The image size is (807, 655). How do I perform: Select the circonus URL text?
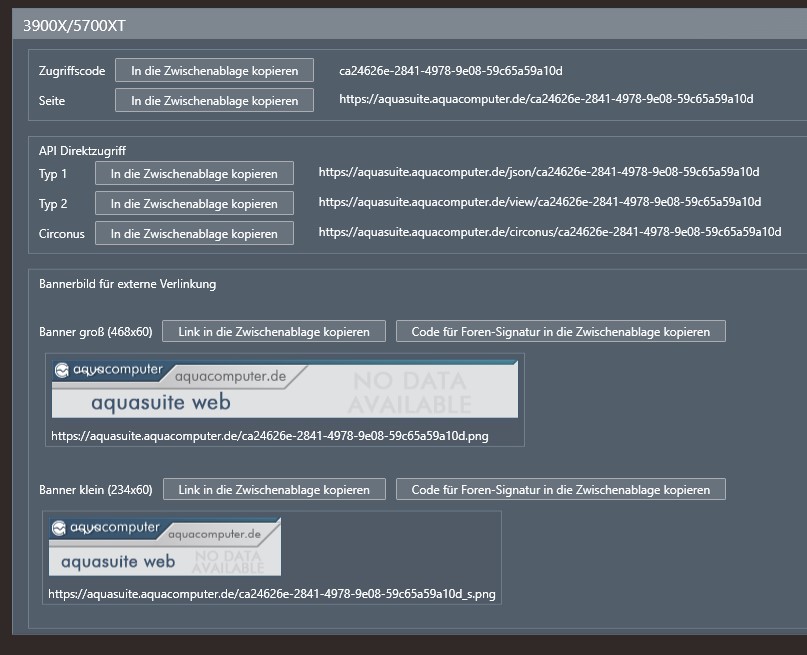550,232
